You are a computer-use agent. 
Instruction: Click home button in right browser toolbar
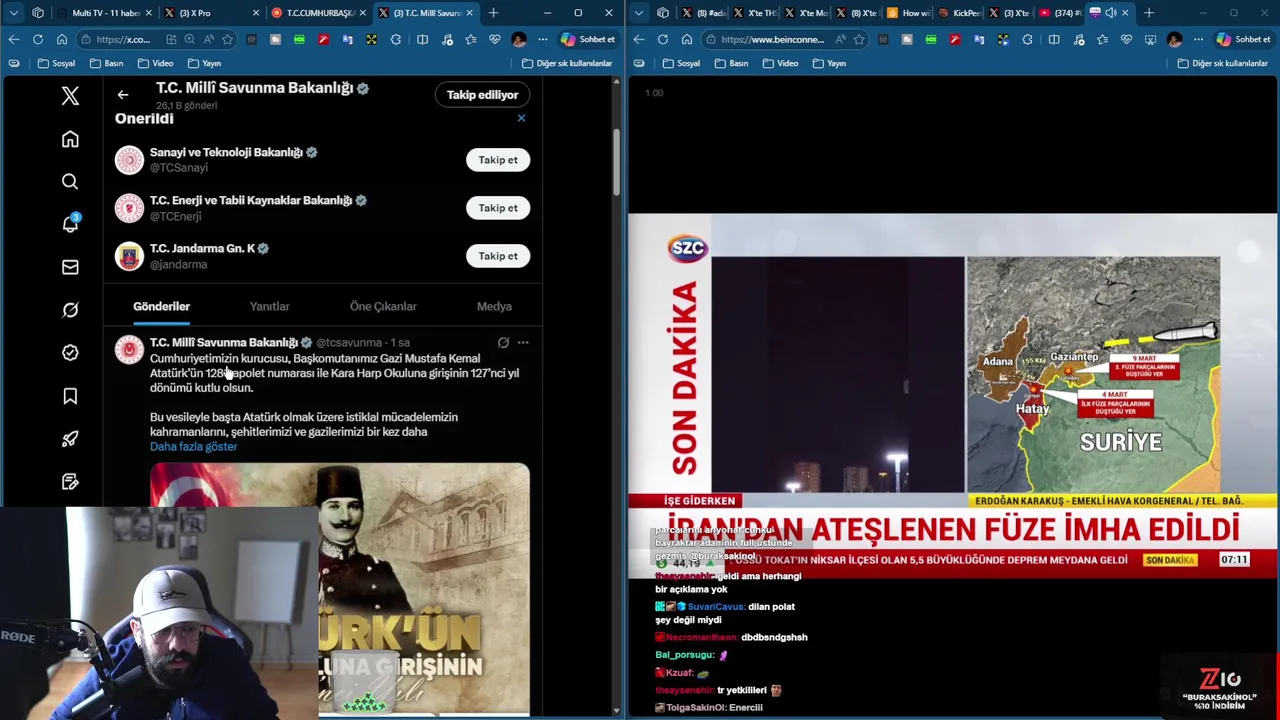pos(687,39)
